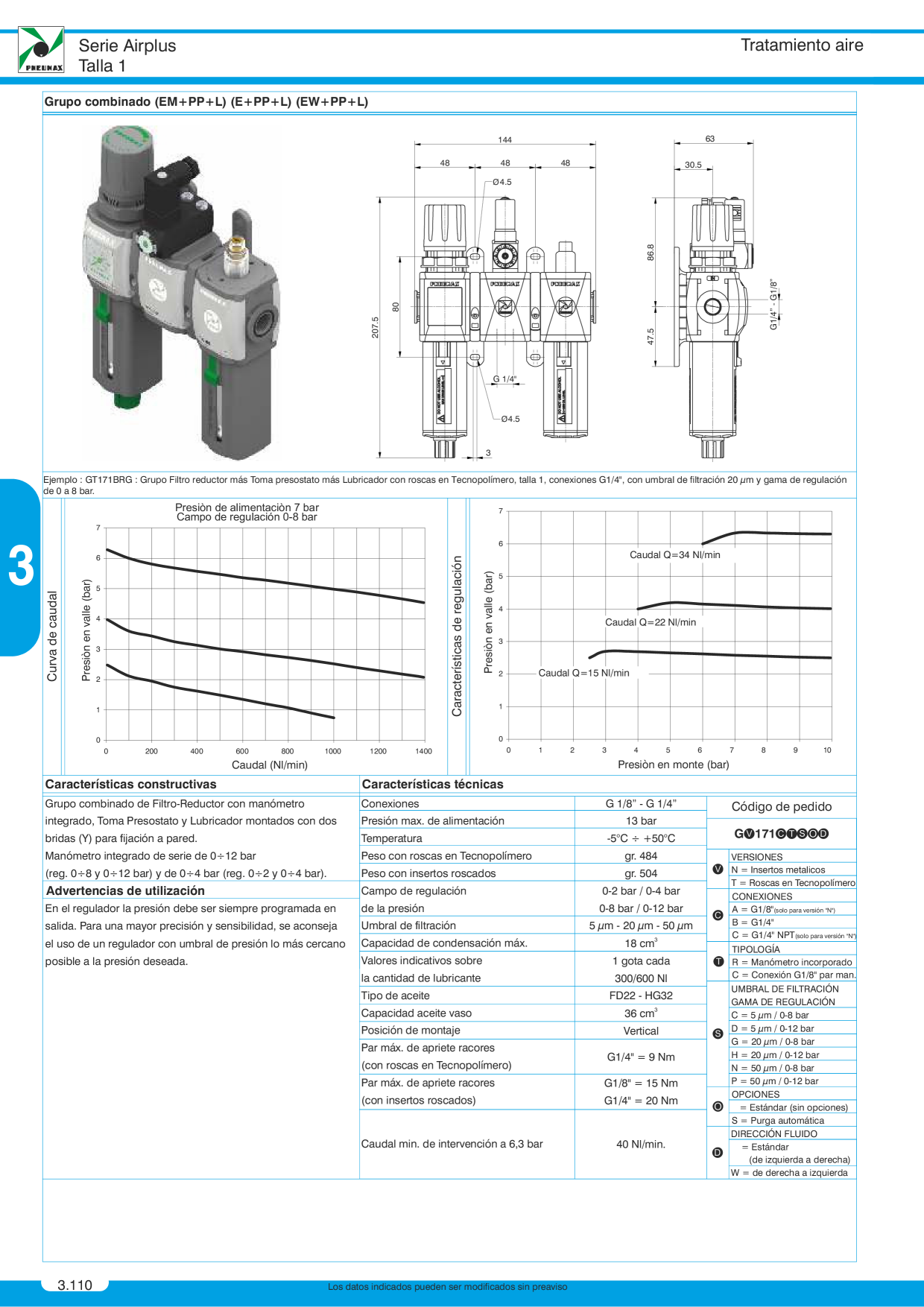Click the '40 Nl/min.' flow value
Image resolution: width=924 pixels, height=1307 pixels.
(x=641, y=1144)
